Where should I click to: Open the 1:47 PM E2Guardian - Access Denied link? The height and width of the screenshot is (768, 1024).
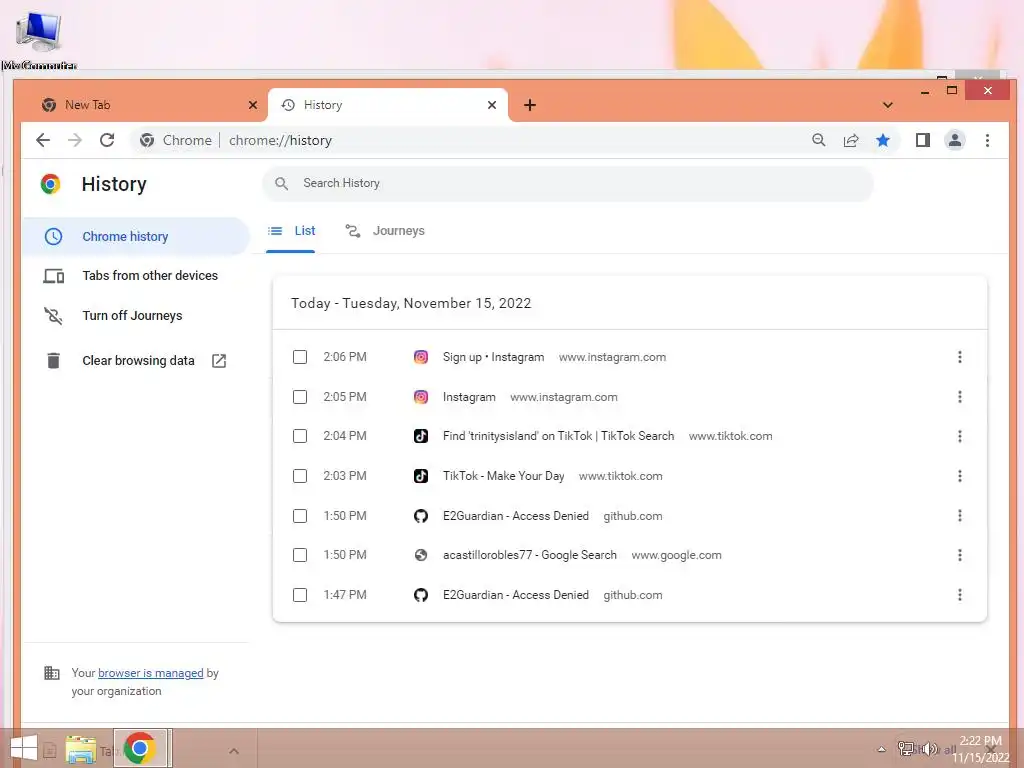coord(516,594)
